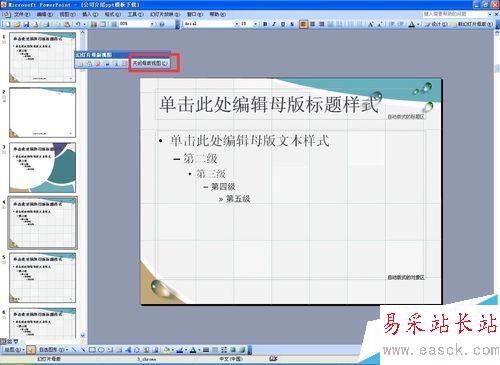
Task: Select Align Right paragraph button
Action: coord(322,24)
